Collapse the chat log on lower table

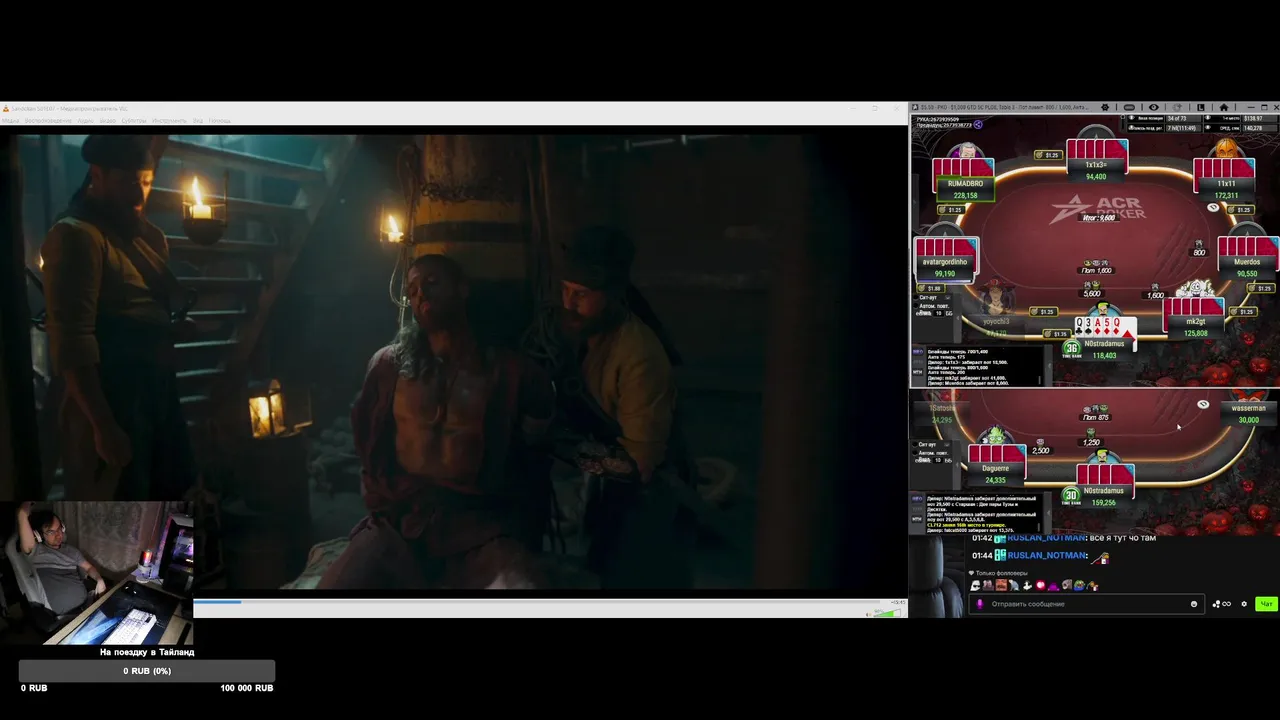pos(1048,513)
